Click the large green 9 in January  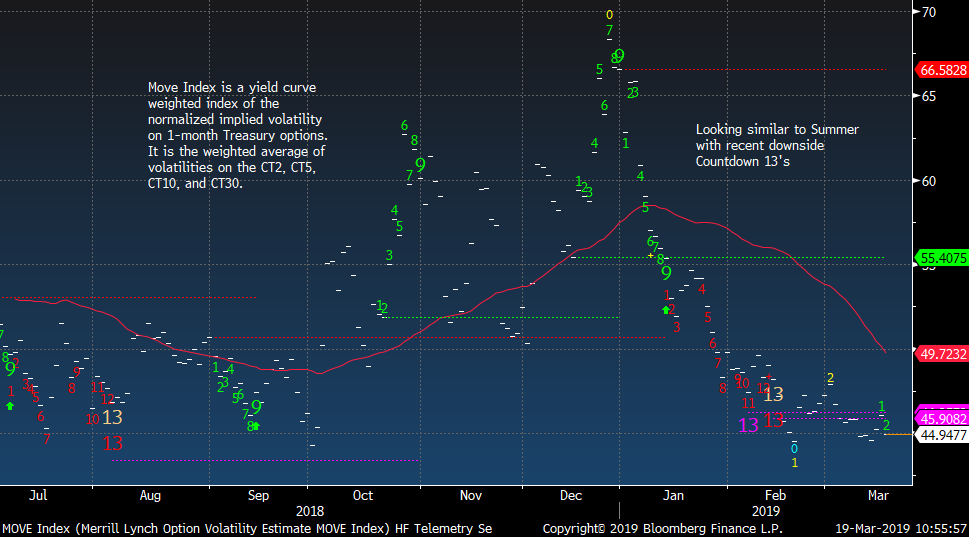click(x=666, y=273)
